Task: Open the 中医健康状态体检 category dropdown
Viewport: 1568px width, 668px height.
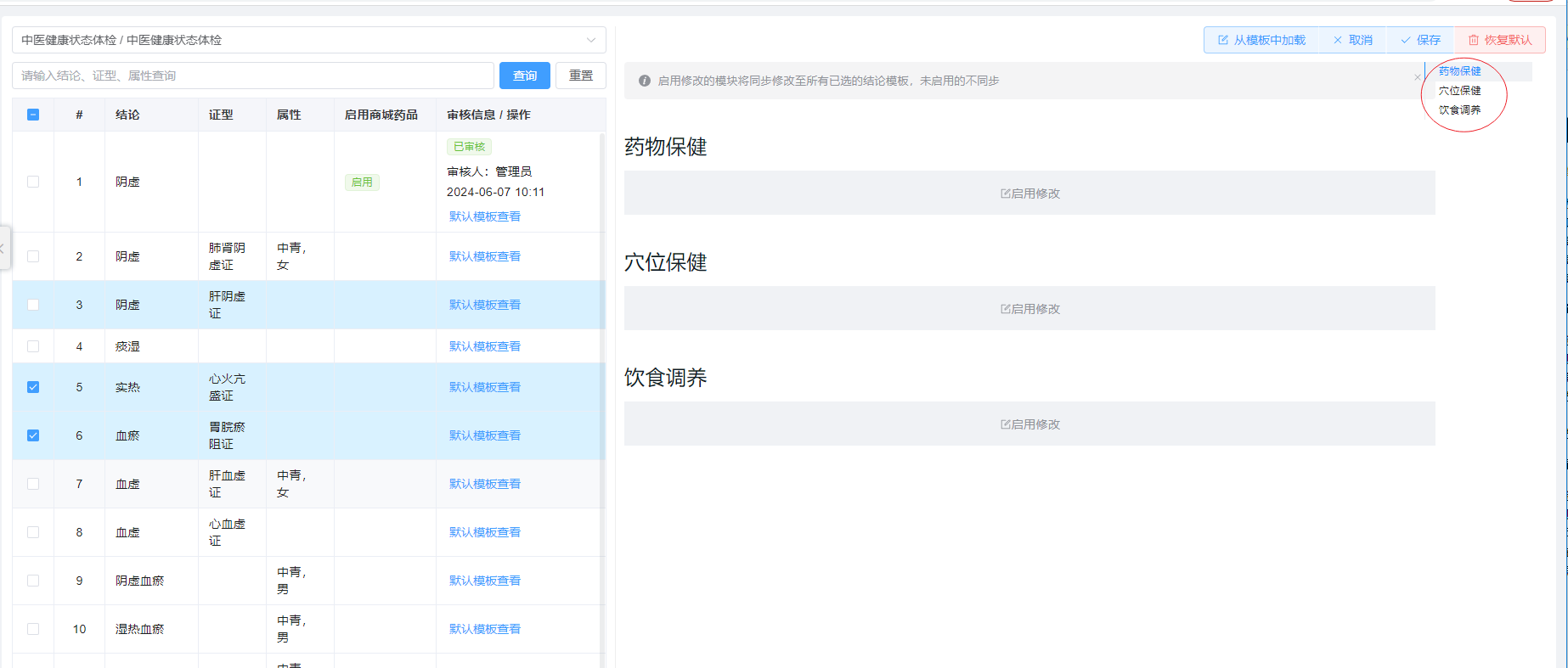Action: [308, 40]
